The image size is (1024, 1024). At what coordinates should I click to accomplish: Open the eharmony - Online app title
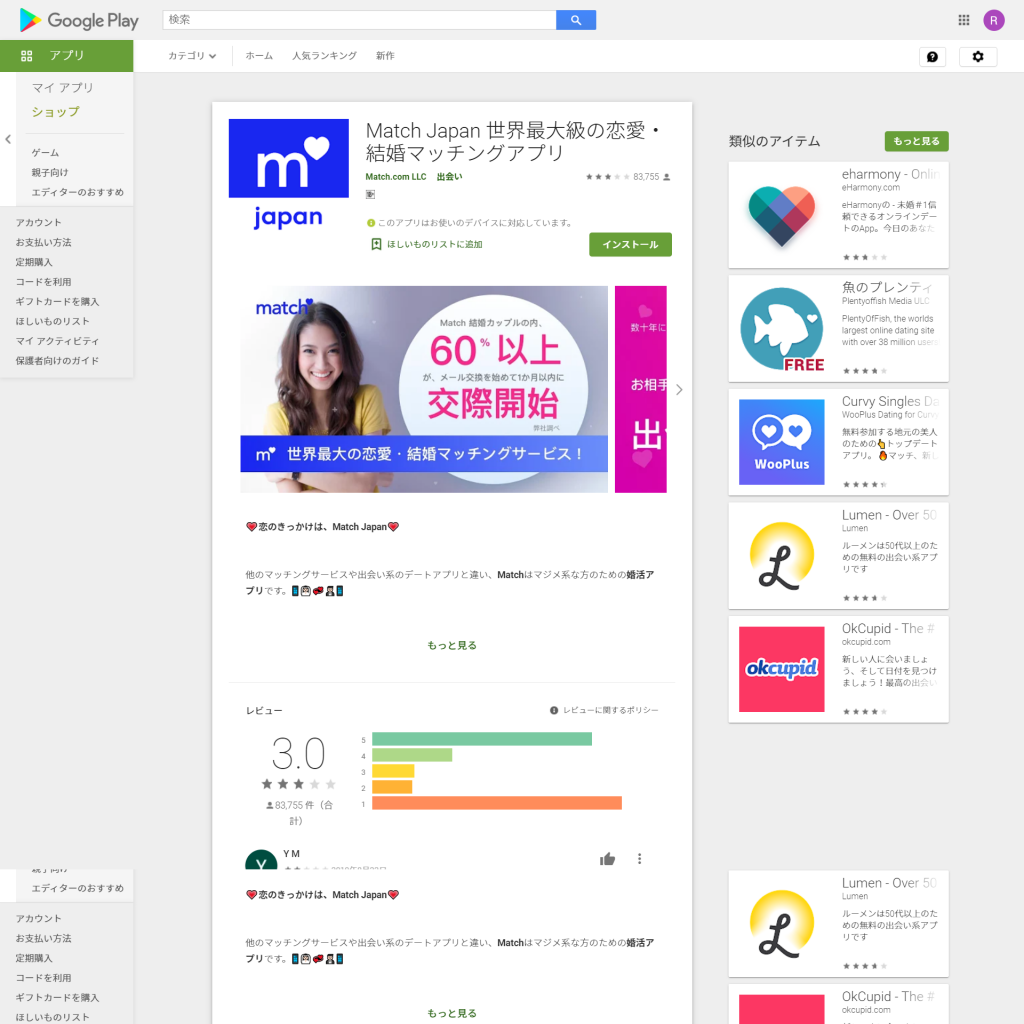pos(890,174)
